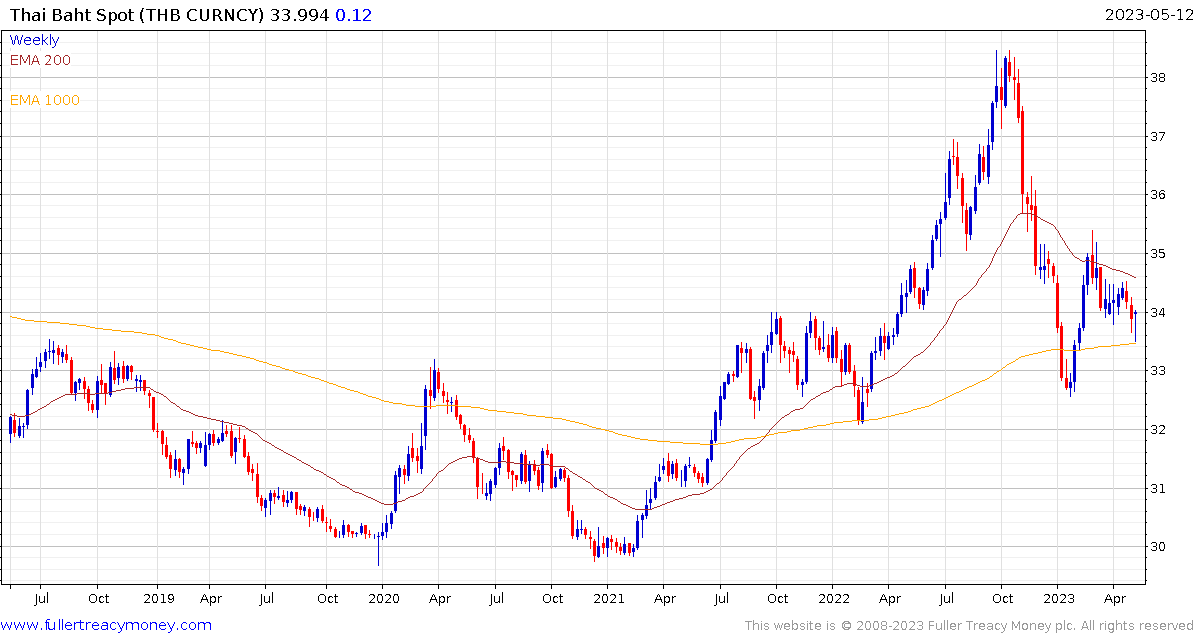Screen dimensions: 1195x640
Task: Click the last price value 33.994
Action: click(x=300, y=14)
